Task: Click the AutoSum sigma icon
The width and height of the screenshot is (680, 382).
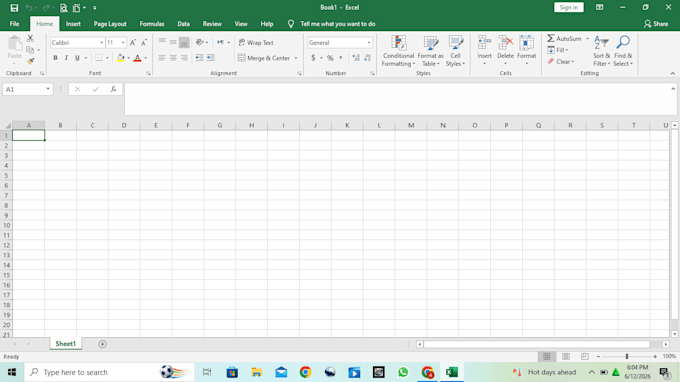Action: click(551, 39)
